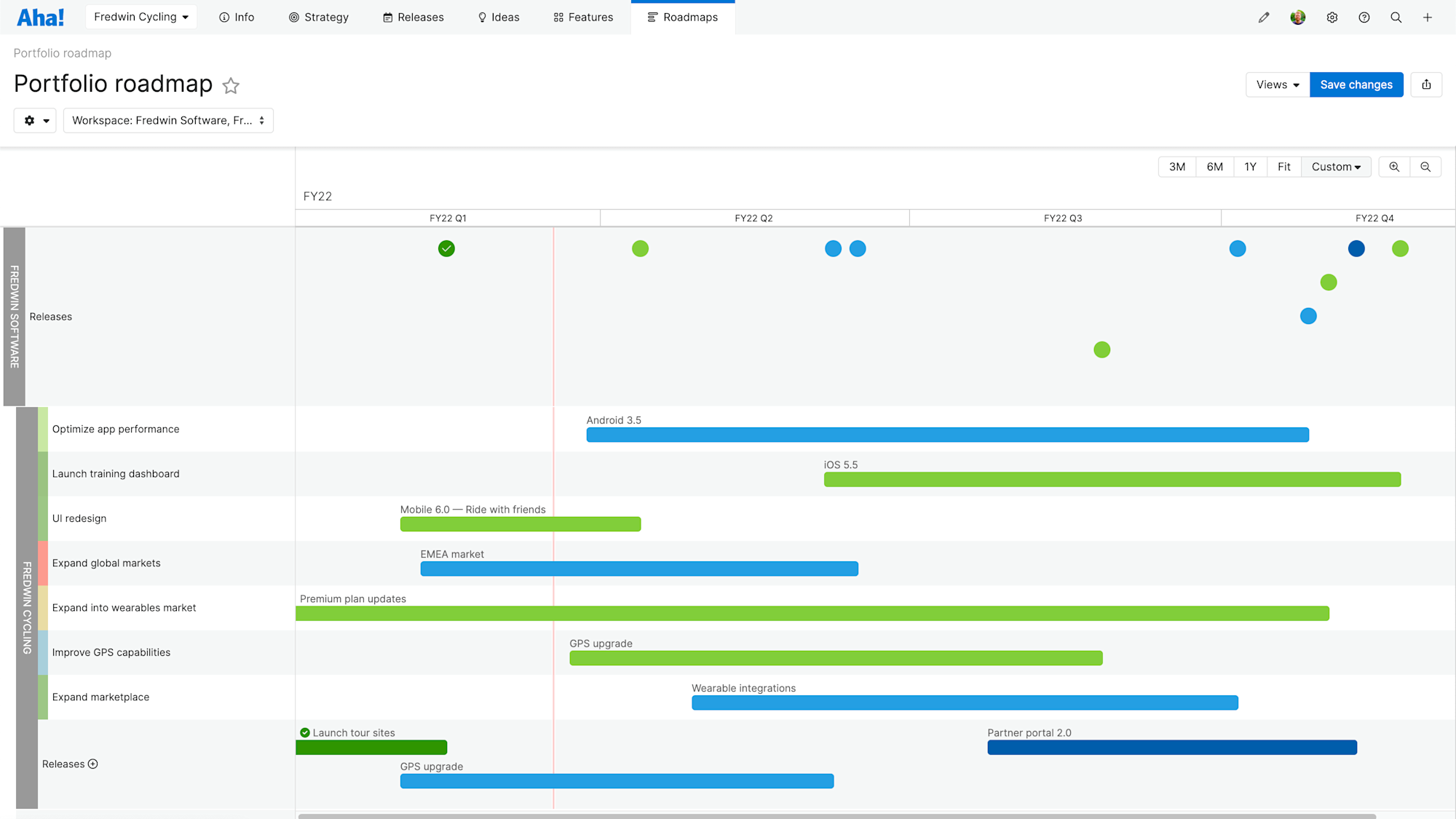Click the add release plus icon near Releases
Viewport: 1456px width, 819px height.
[92, 764]
